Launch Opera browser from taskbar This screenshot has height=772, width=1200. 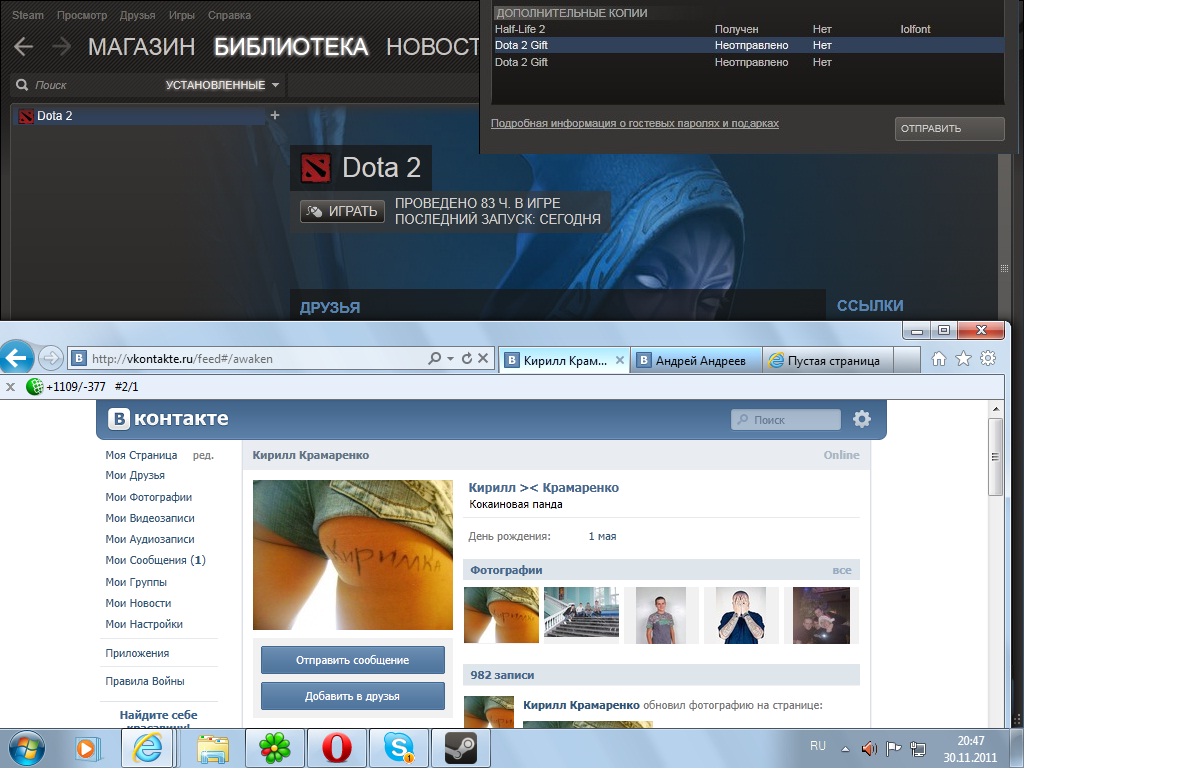336,747
